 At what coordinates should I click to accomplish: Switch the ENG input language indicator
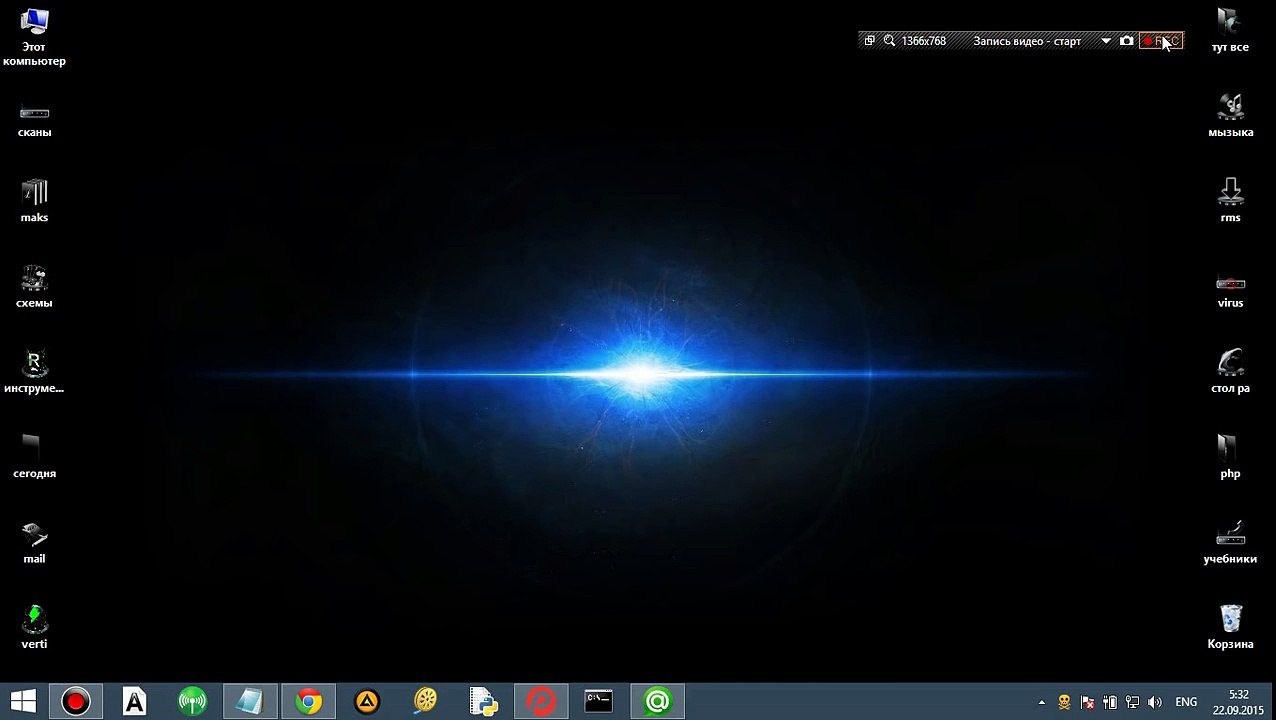[1186, 702]
